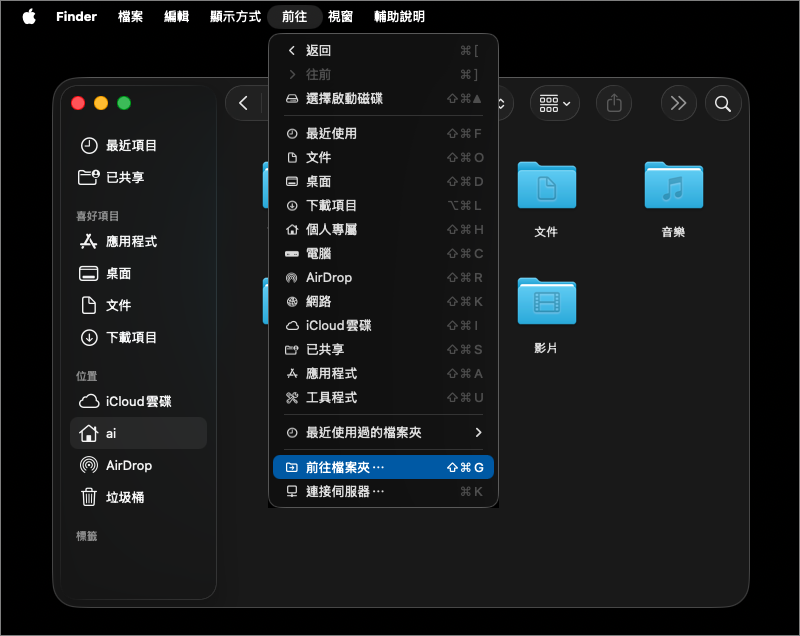The height and width of the screenshot is (636, 800).
Task: Click the back navigation arrow button
Action: (x=243, y=103)
